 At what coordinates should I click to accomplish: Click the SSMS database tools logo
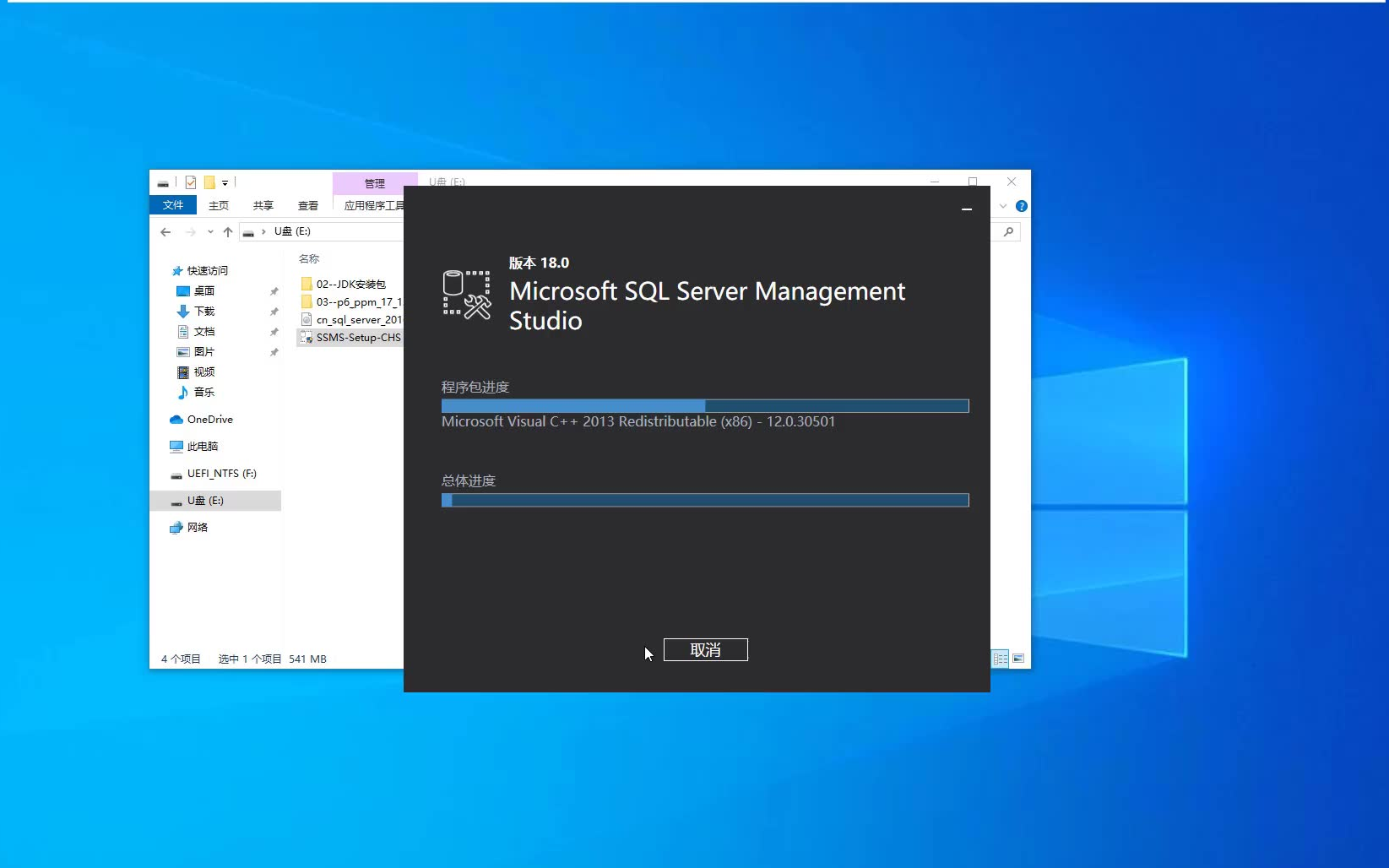tap(466, 294)
